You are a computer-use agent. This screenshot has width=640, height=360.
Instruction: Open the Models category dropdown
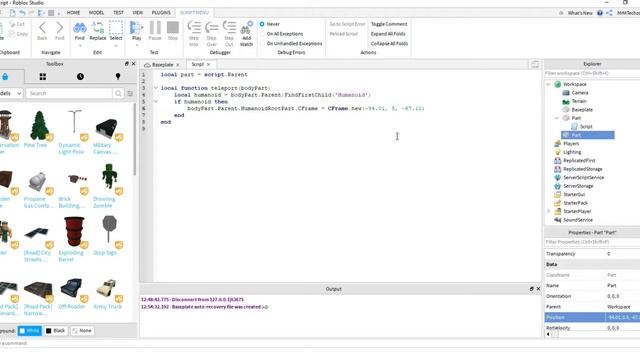click(x=11, y=93)
